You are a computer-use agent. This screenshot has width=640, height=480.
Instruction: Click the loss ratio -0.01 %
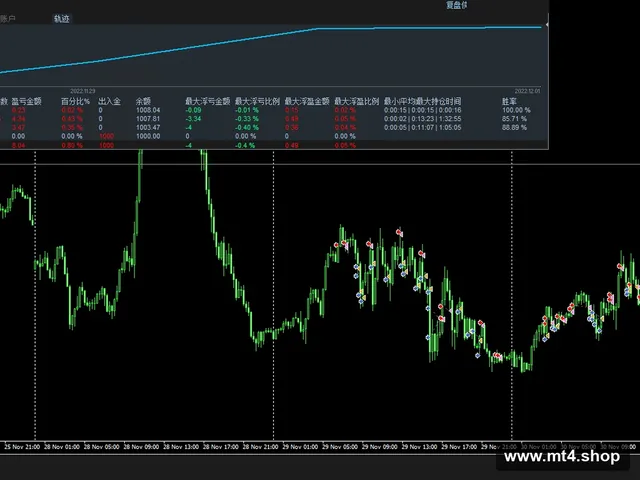(247, 110)
